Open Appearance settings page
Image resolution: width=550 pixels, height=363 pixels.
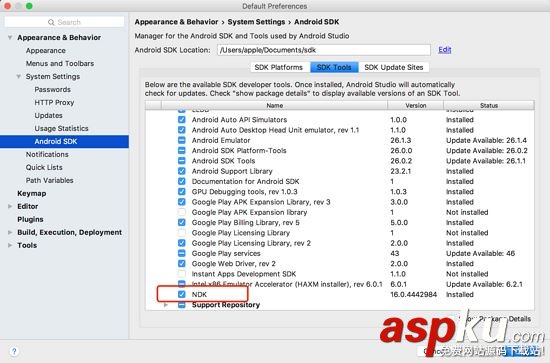[x=46, y=51]
